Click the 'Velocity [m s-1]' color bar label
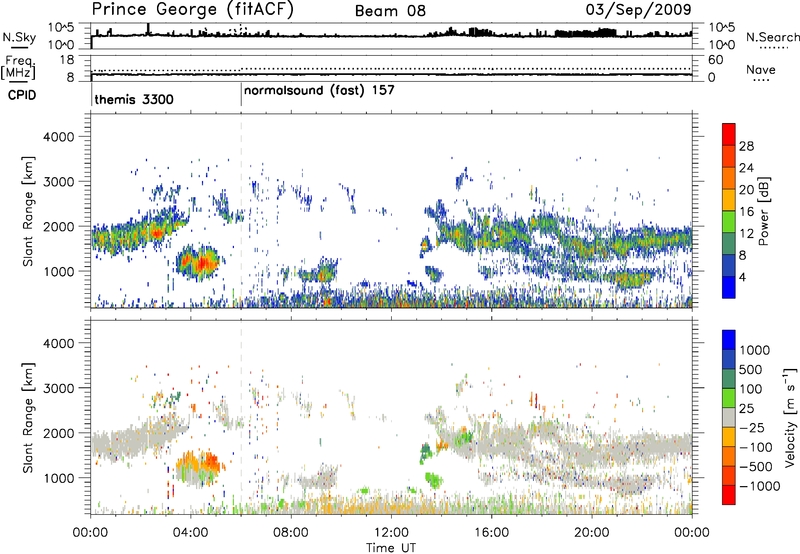The image size is (800, 554). coord(790,417)
